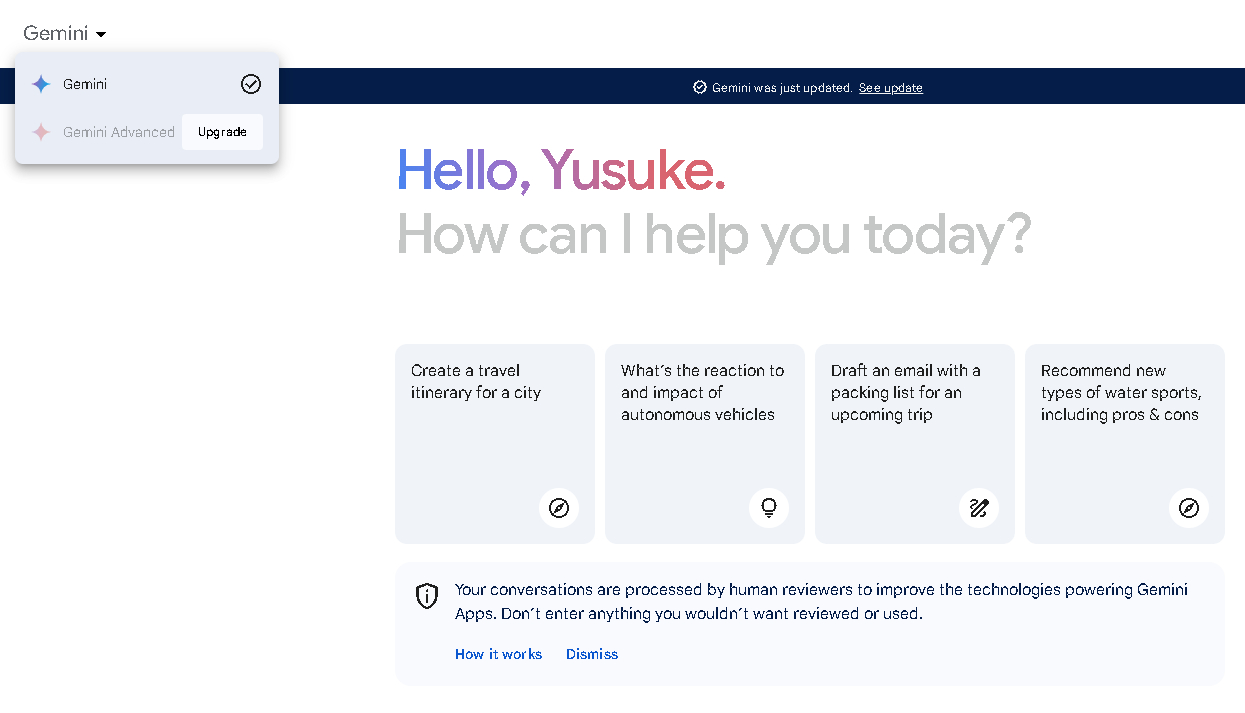Click the compass icon on travel itinerary card
Screen dimensions: 1245x713
(x=559, y=508)
